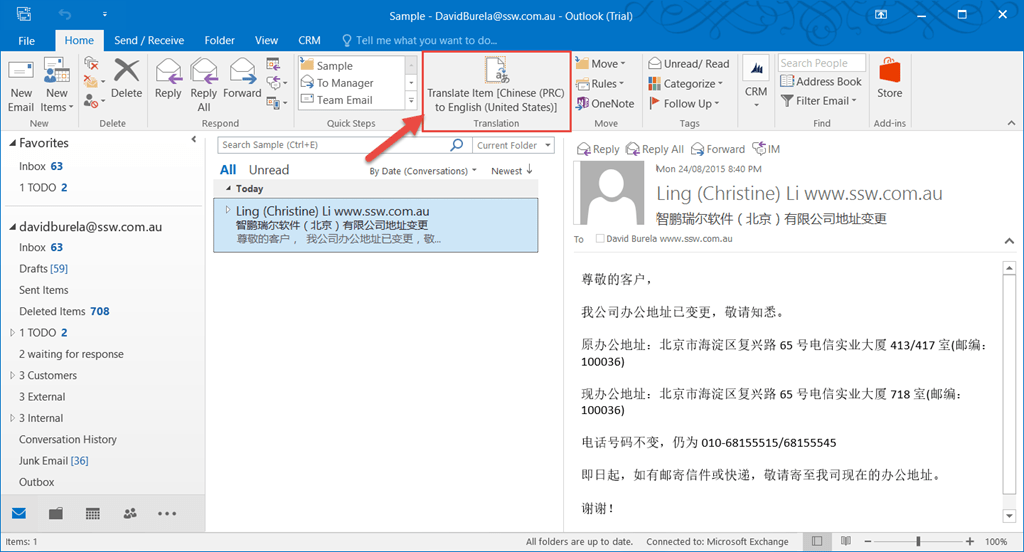Viewport: 1024px width, 552px height.
Task: Click Reply All in reading pane
Action: click(x=654, y=149)
